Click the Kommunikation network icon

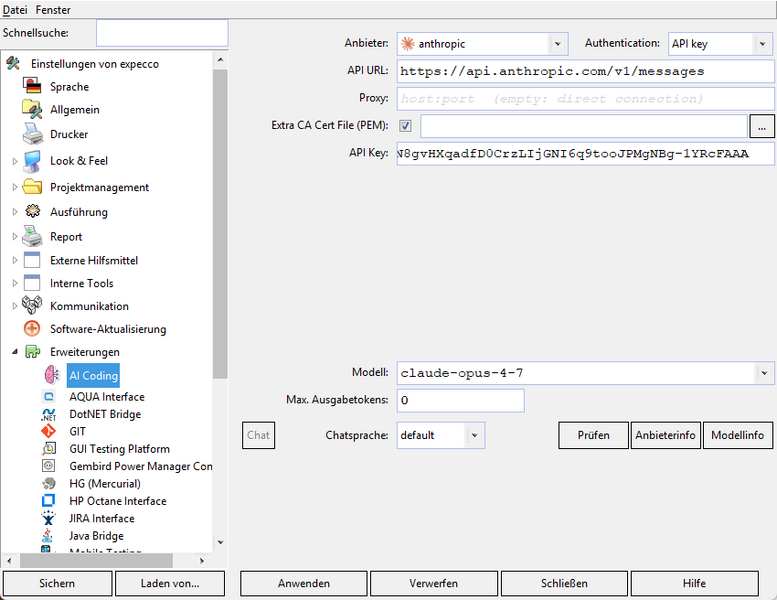(32, 305)
